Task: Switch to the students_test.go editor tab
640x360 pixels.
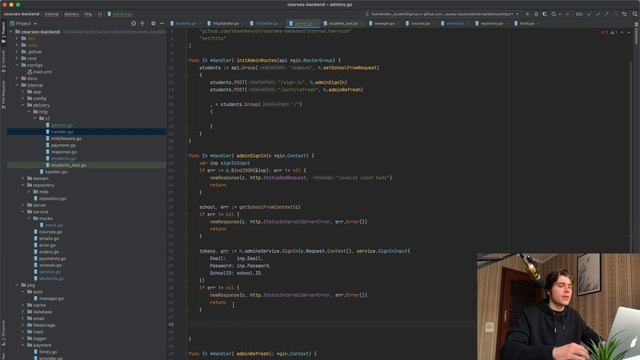Action: (x=343, y=24)
